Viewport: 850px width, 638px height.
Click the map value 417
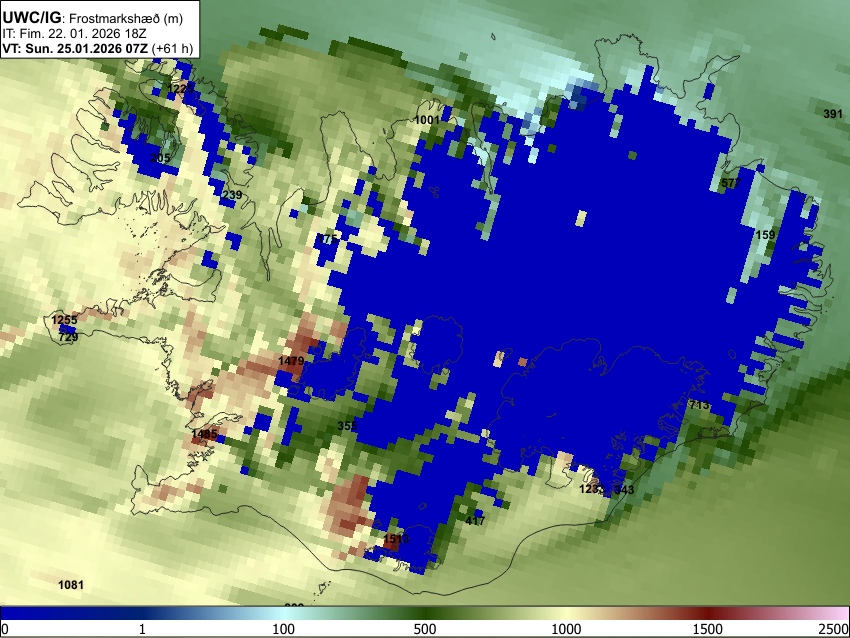click(x=475, y=521)
